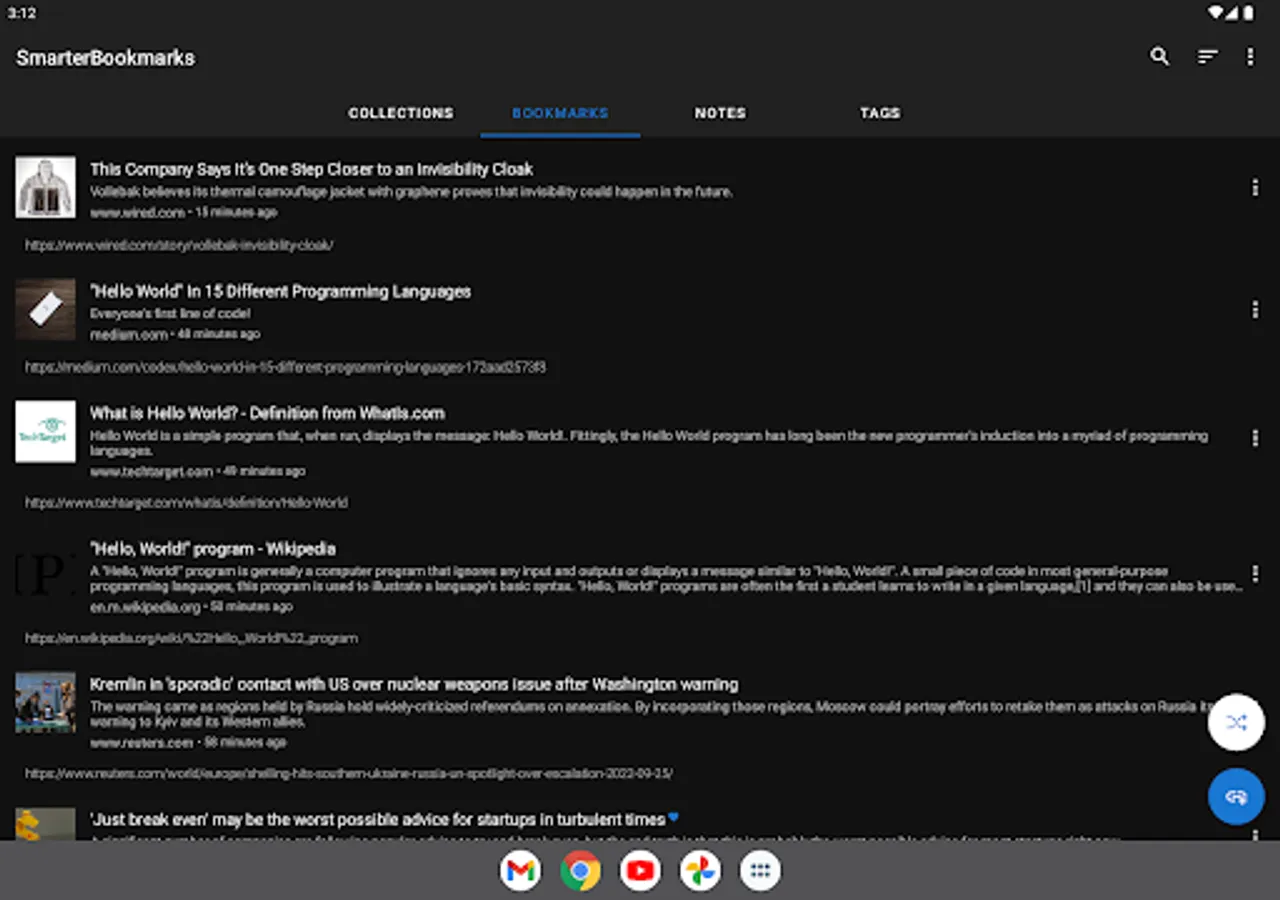Switch to the Collections tab
This screenshot has width=1280, height=900.
tap(401, 113)
